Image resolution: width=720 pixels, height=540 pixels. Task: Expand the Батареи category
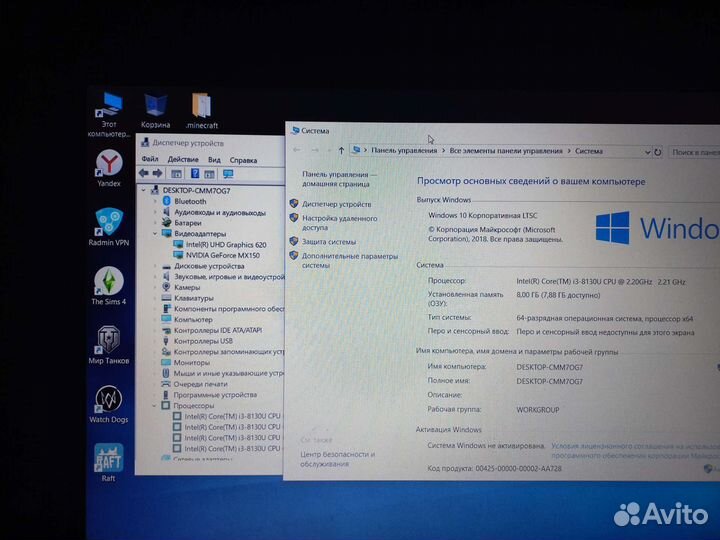coord(155,223)
